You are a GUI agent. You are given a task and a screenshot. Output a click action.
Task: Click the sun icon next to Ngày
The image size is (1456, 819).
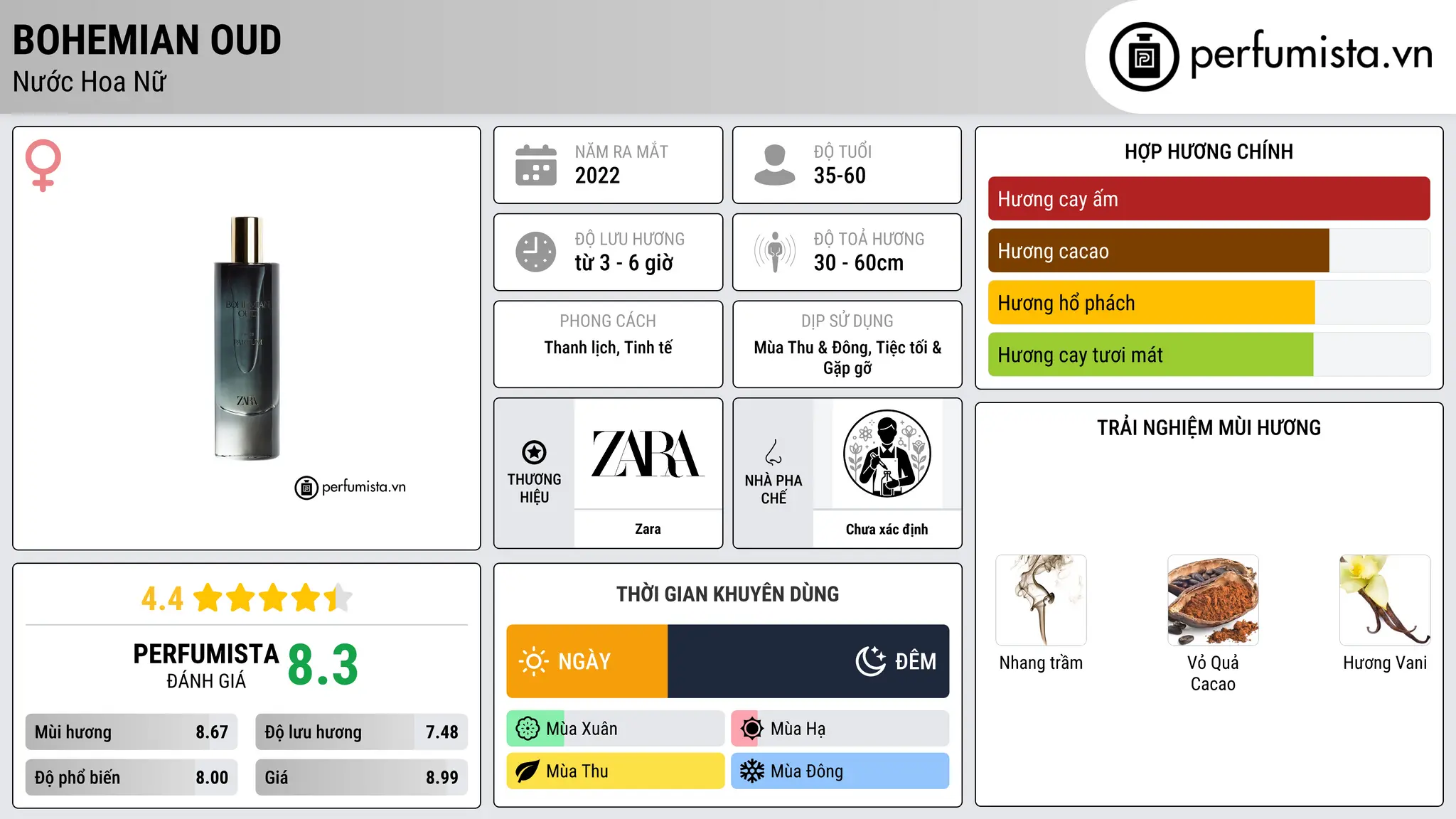tap(534, 661)
